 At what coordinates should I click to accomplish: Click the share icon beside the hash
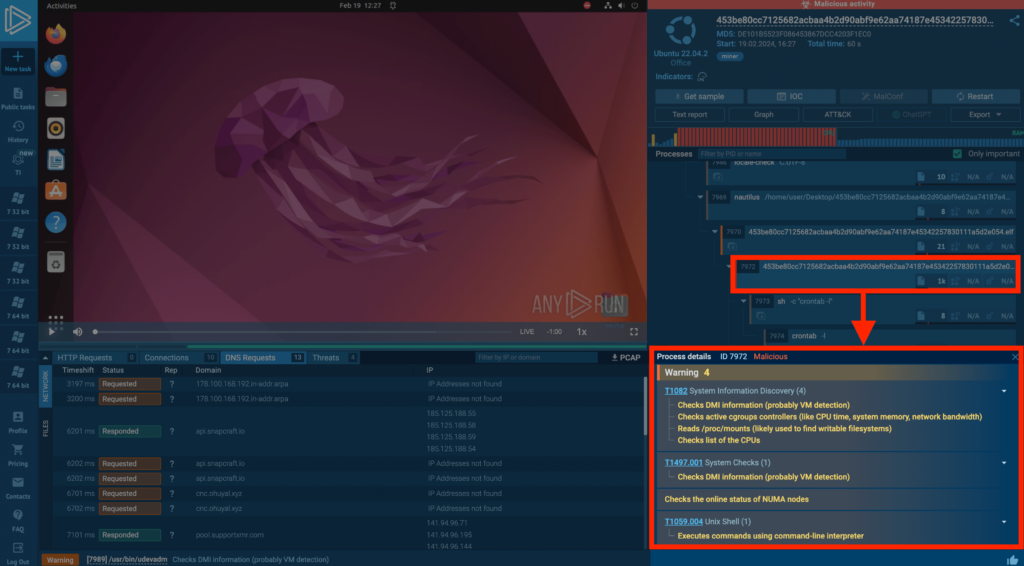click(1013, 20)
